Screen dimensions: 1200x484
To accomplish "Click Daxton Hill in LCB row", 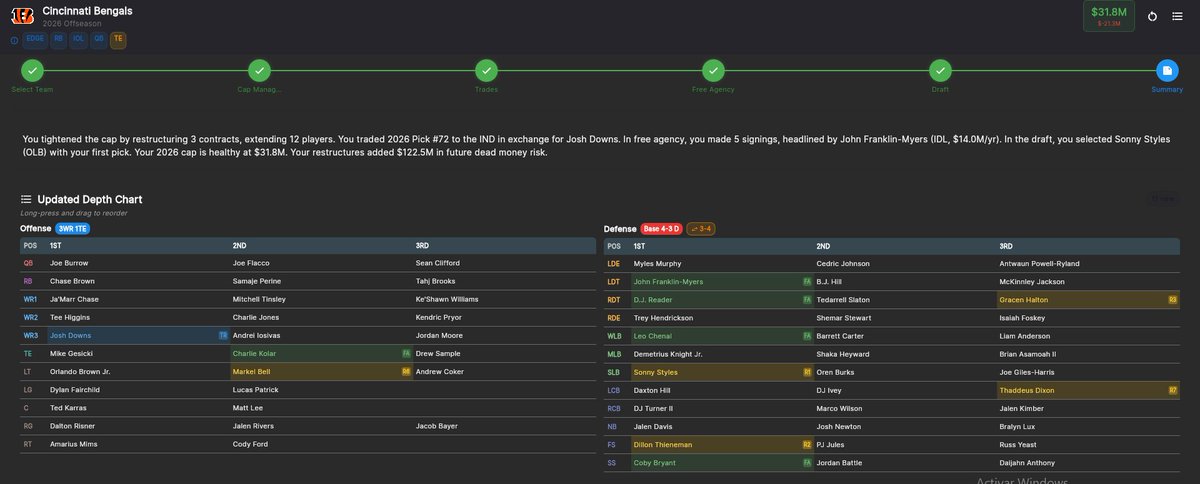I will (x=654, y=390).
